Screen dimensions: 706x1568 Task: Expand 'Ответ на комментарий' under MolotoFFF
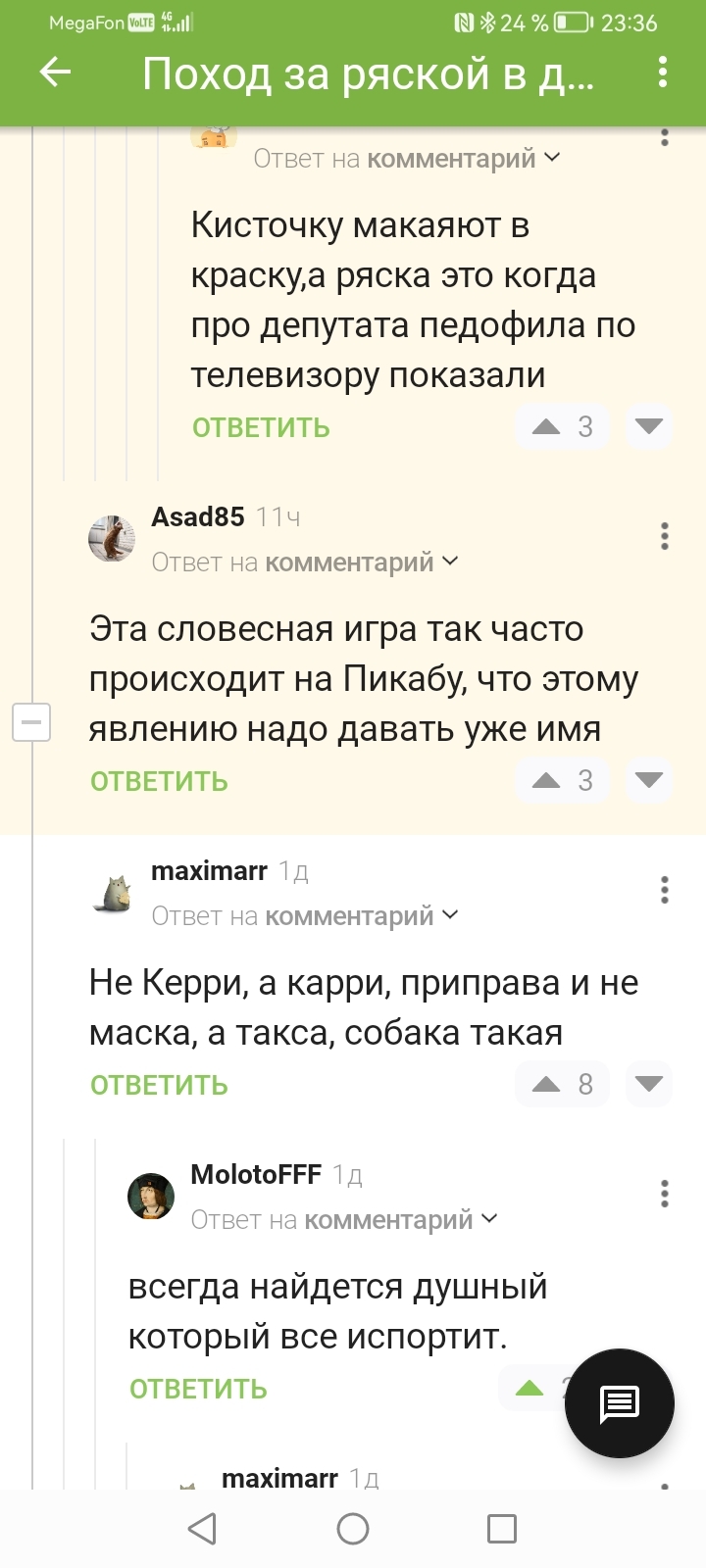[x=344, y=1220]
